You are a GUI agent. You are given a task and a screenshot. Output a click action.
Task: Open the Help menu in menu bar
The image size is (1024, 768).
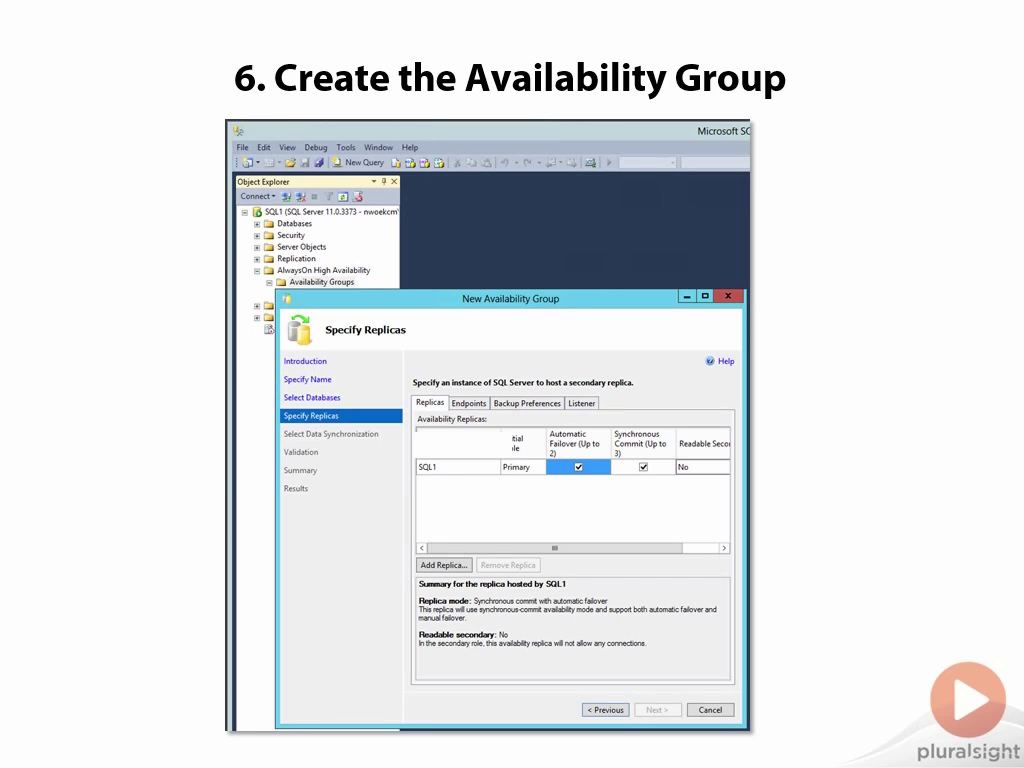point(409,148)
